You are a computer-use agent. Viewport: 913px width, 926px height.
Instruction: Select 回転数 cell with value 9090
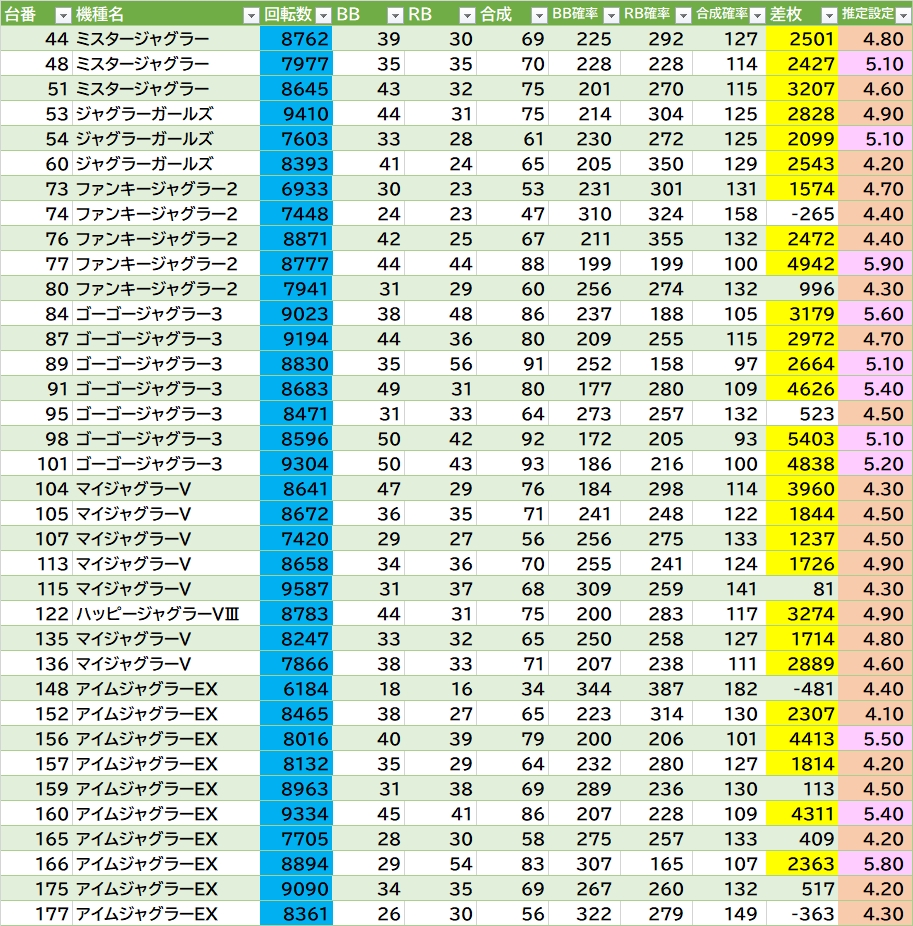point(296,888)
